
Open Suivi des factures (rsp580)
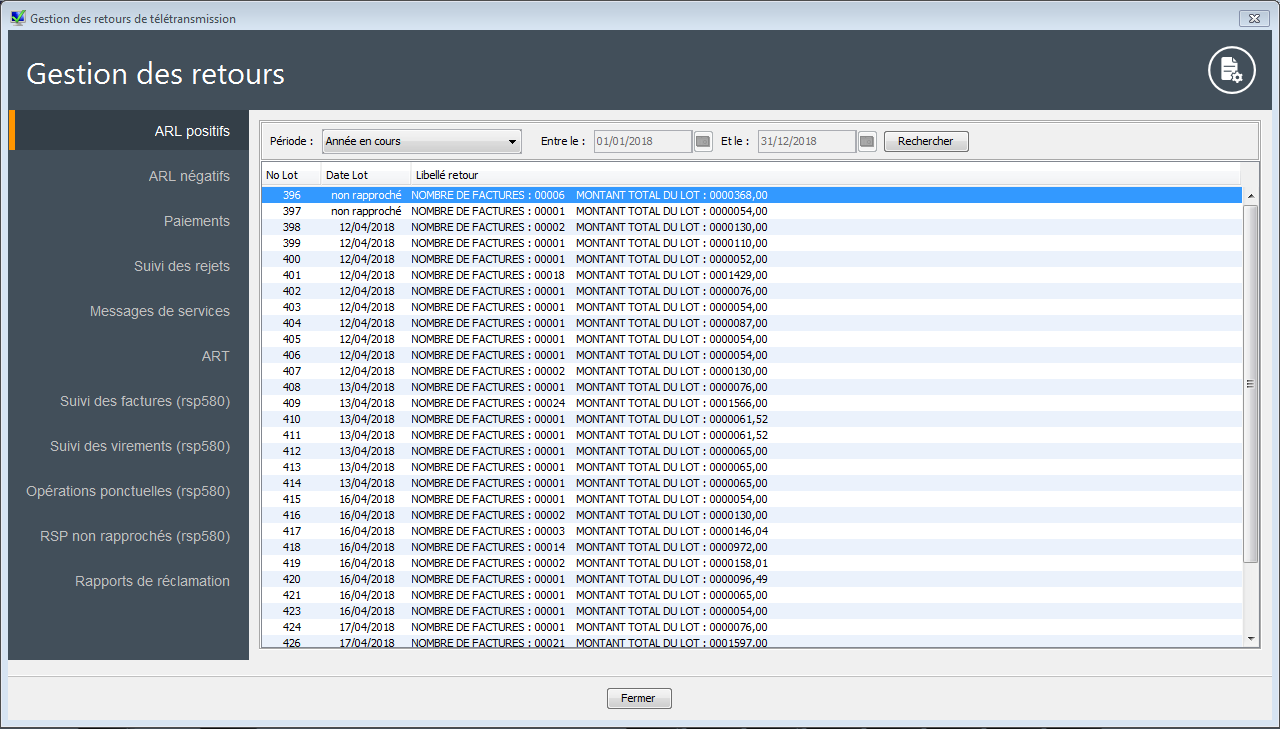coord(145,401)
